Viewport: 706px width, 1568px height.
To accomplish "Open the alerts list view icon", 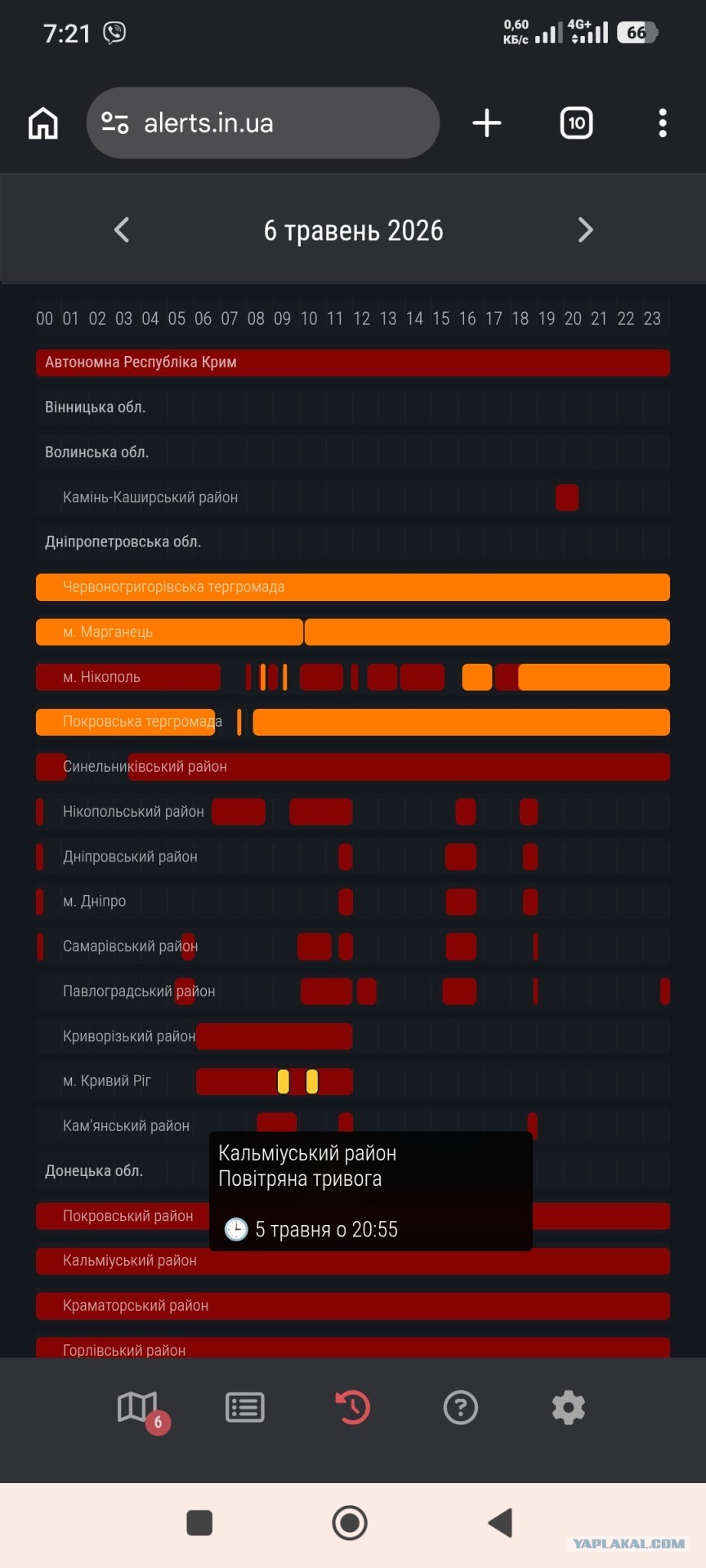I will click(245, 1408).
